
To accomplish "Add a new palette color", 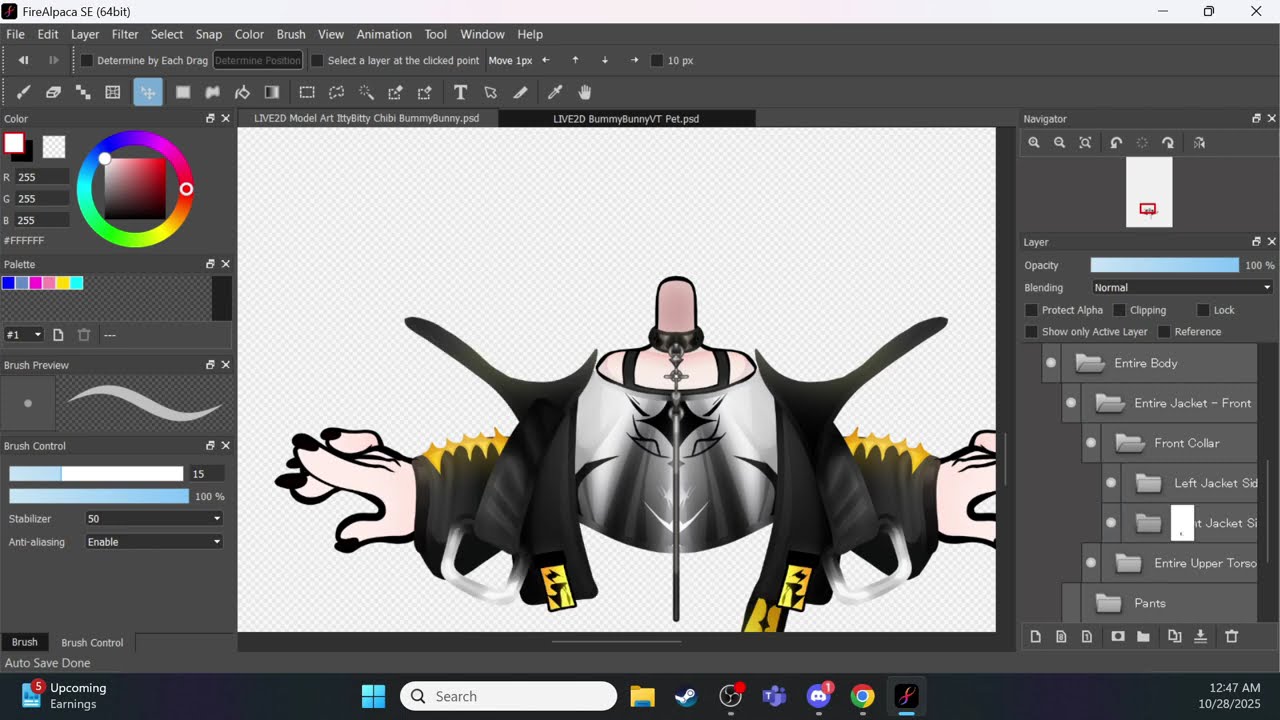I will click(x=58, y=335).
